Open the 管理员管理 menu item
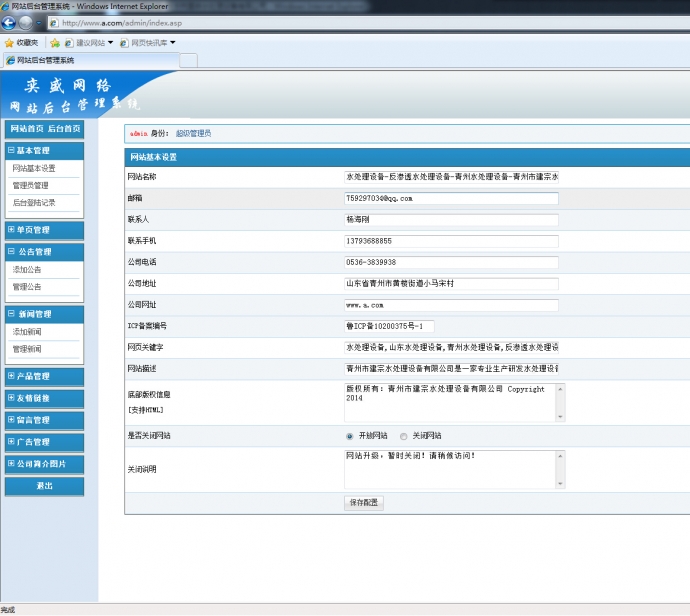The width and height of the screenshot is (690, 616). [x=30, y=185]
